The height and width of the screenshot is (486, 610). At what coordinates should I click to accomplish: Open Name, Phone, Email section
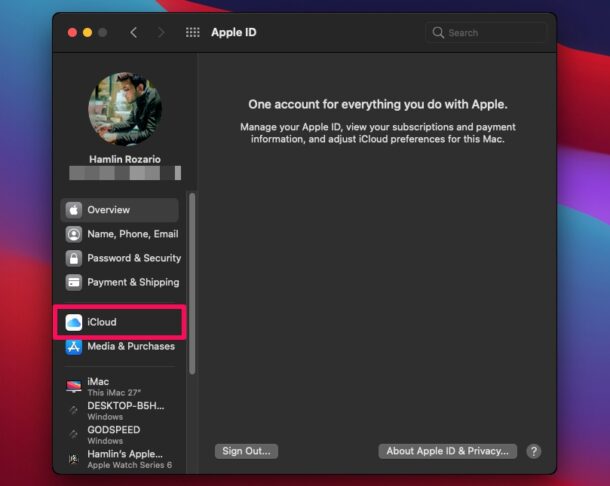(x=122, y=234)
